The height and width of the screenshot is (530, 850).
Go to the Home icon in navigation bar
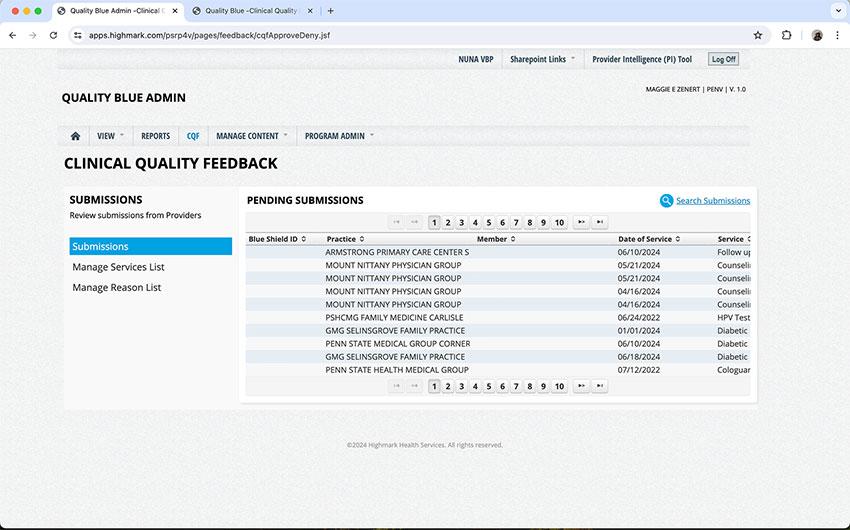[x=75, y=136]
